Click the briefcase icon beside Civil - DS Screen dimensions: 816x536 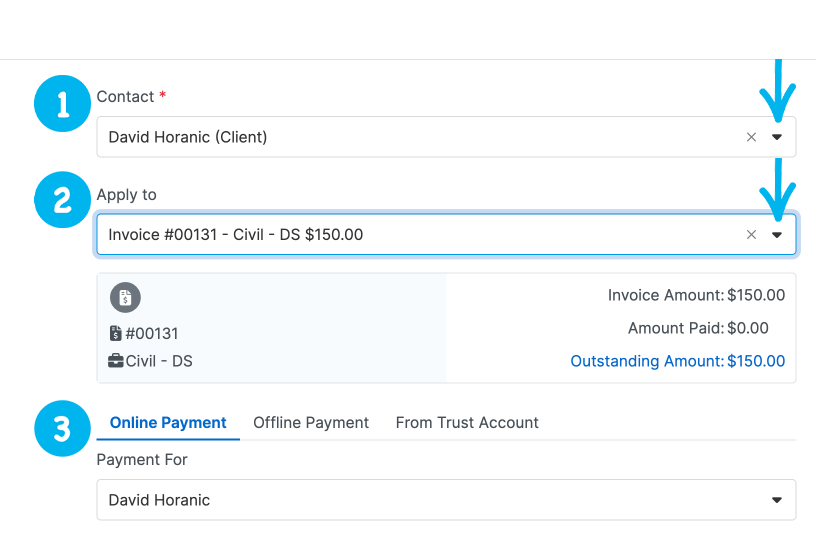[x=116, y=361]
